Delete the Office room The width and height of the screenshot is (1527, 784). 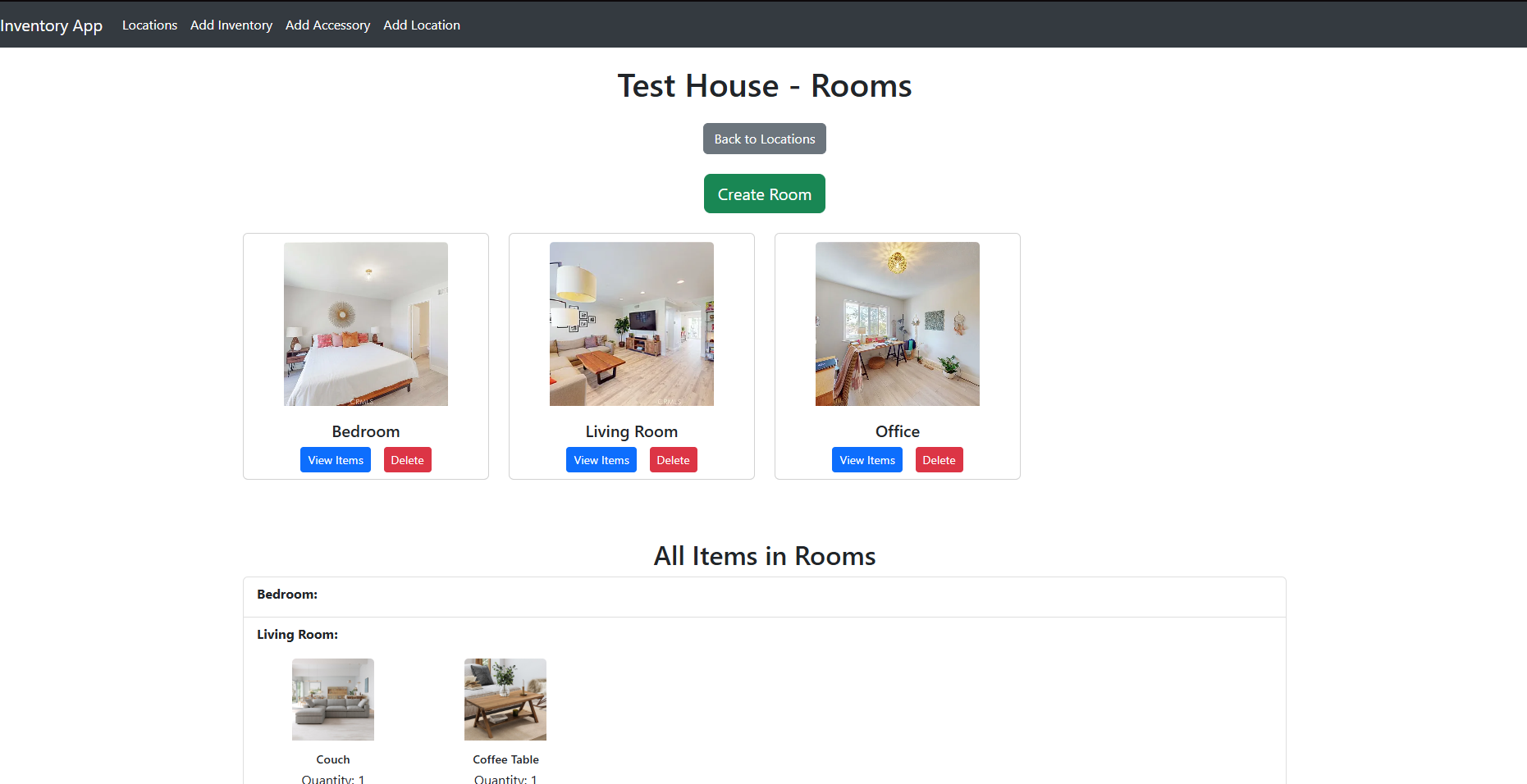point(939,459)
